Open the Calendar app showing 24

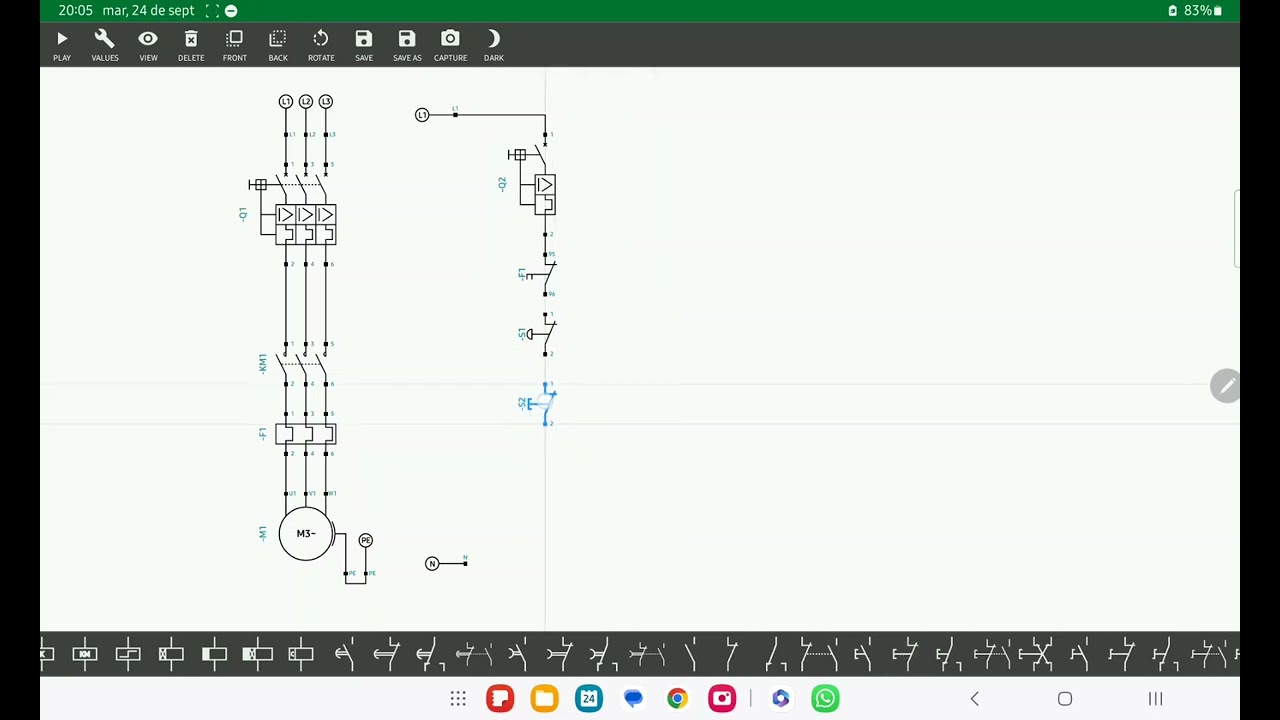pos(589,699)
